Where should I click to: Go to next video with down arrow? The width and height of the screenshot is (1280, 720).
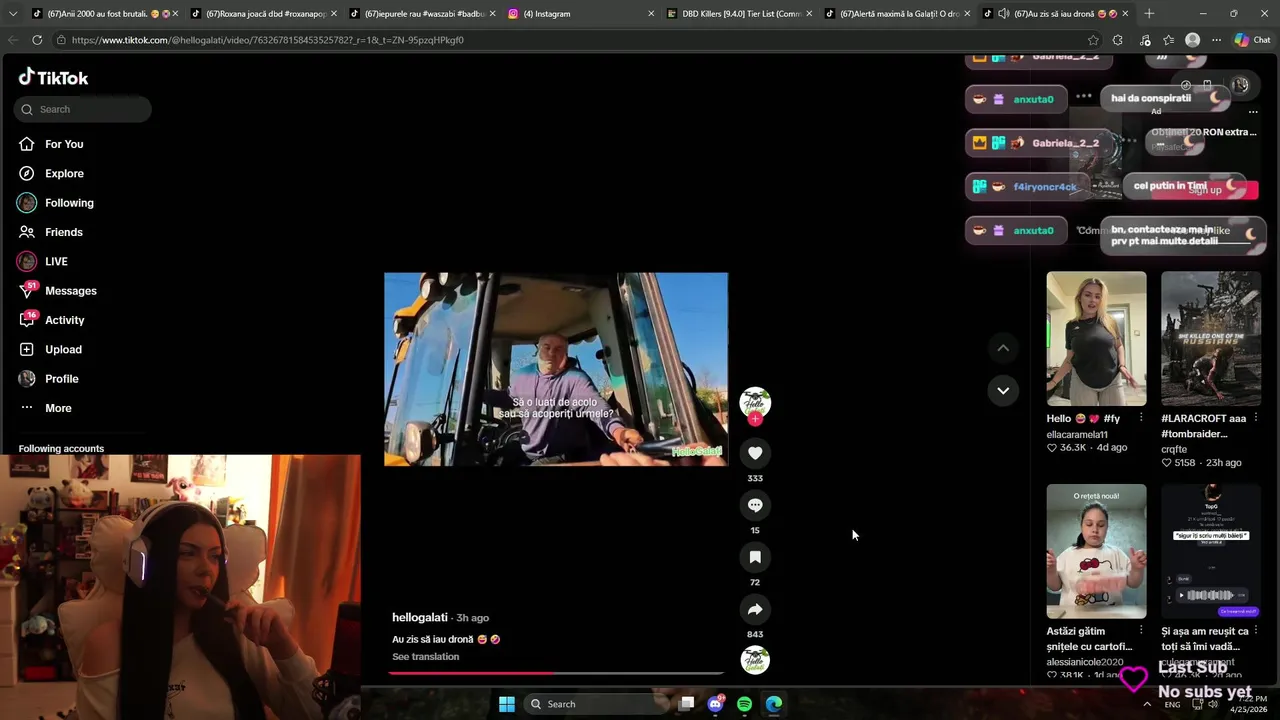[1003, 390]
